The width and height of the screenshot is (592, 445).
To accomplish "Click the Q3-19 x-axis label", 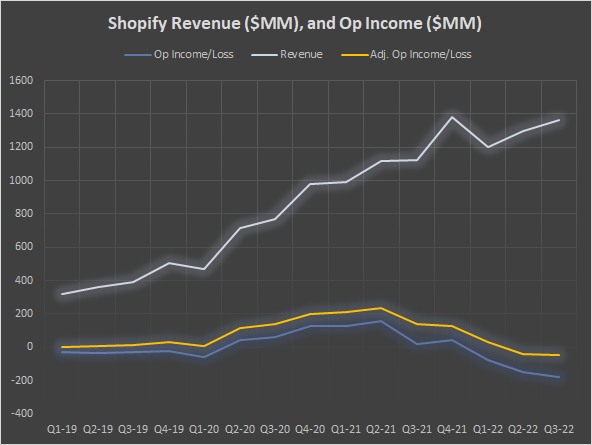I will 133,430.
